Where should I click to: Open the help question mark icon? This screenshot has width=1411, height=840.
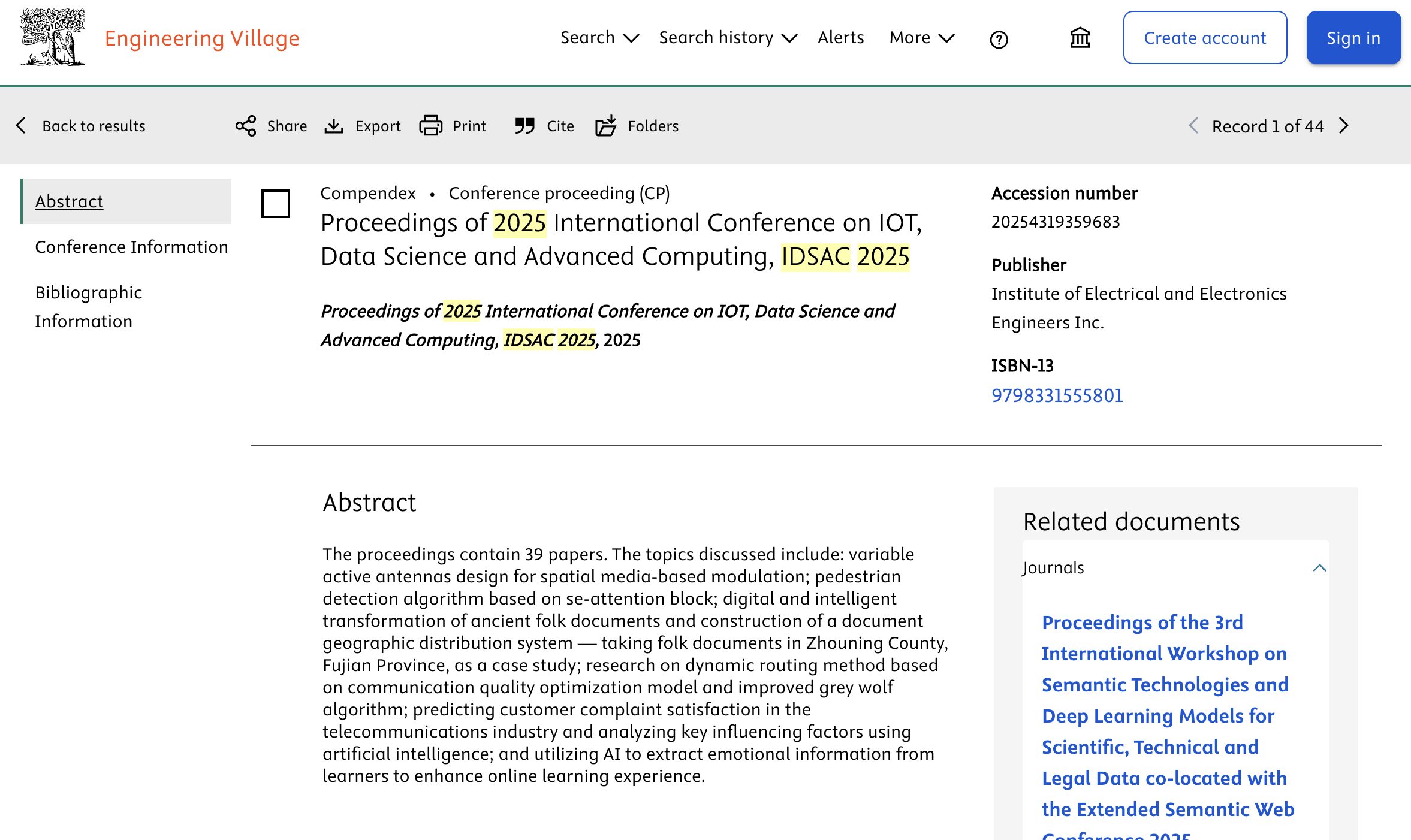click(x=999, y=40)
